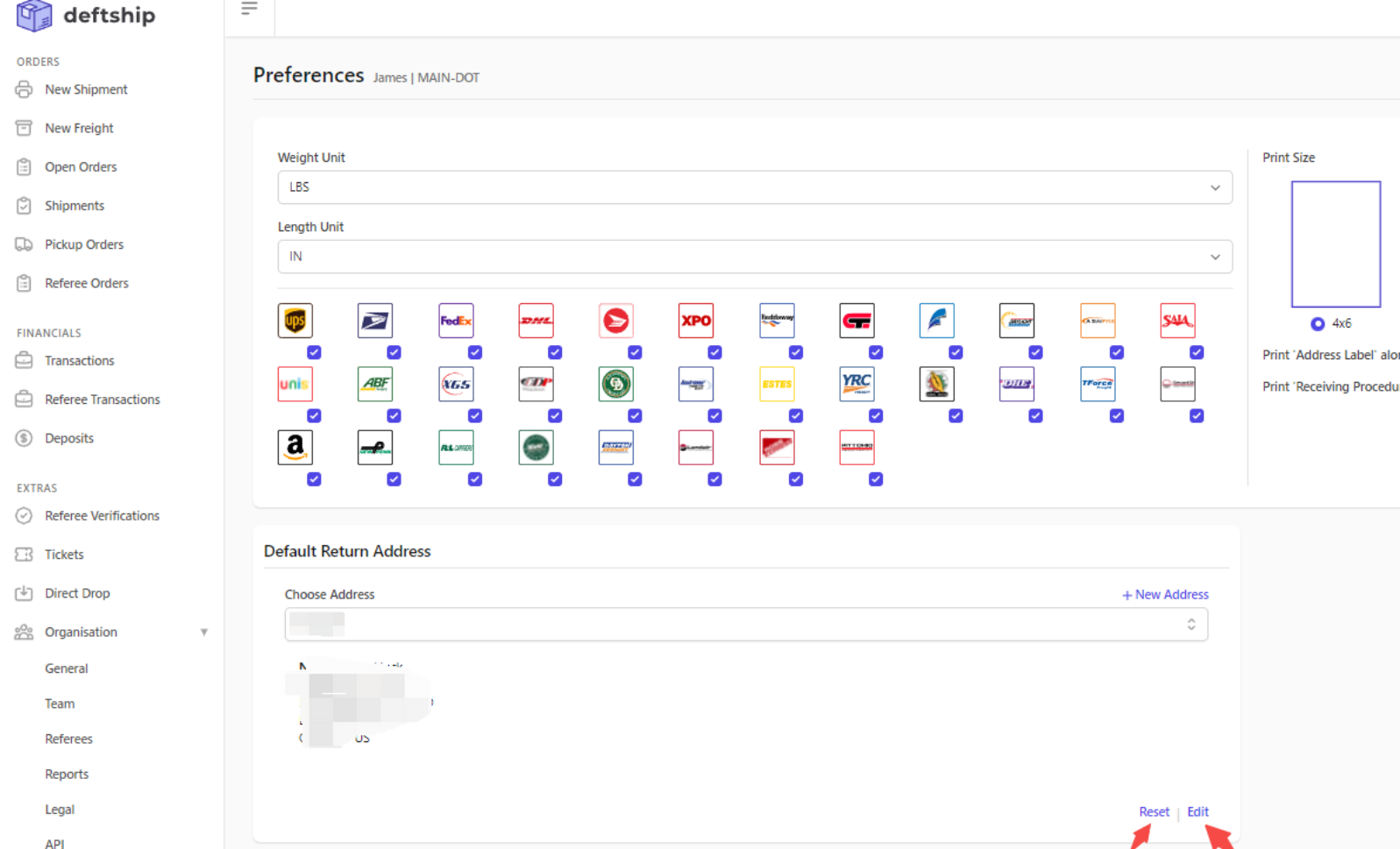1400x849 pixels.
Task: Open the Shipments page
Action: point(75,206)
